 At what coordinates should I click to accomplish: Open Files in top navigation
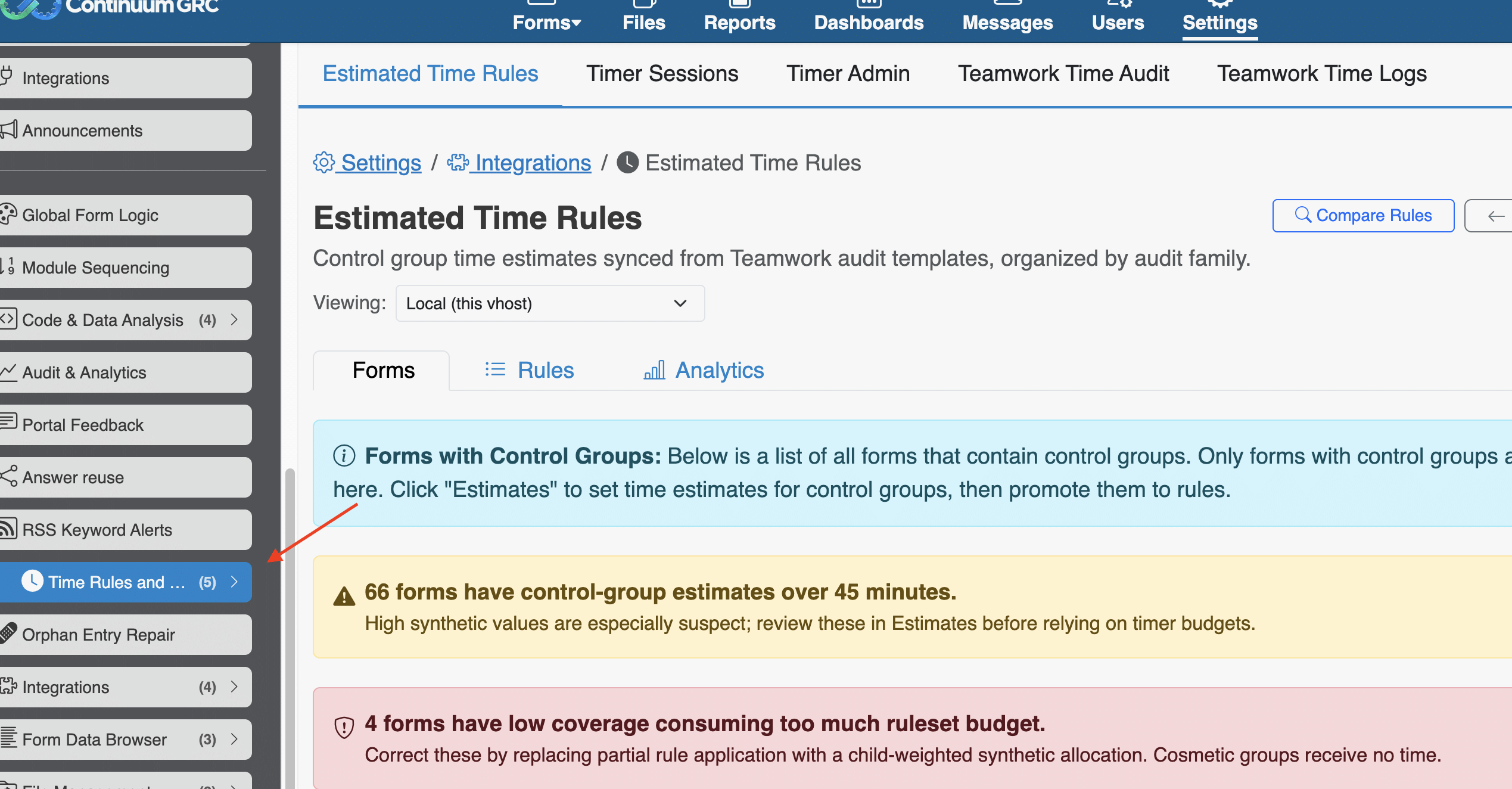(x=643, y=18)
